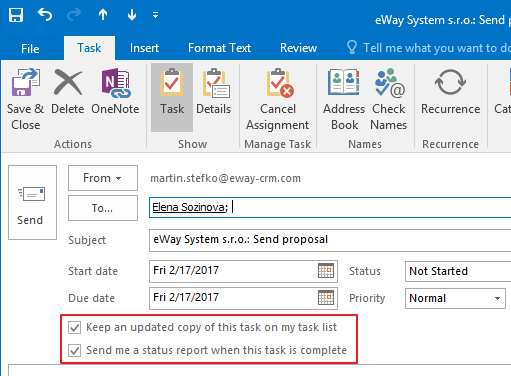Show the Task view
511x376 pixels.
pyautogui.click(x=172, y=98)
